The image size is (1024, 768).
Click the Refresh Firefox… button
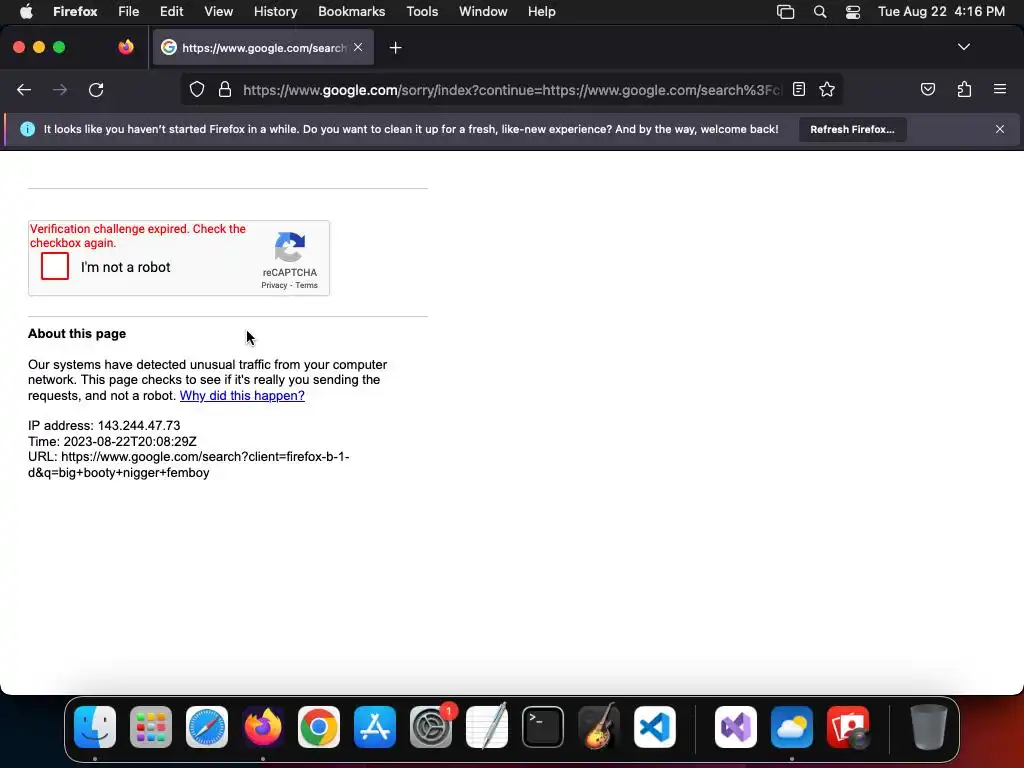click(x=852, y=129)
